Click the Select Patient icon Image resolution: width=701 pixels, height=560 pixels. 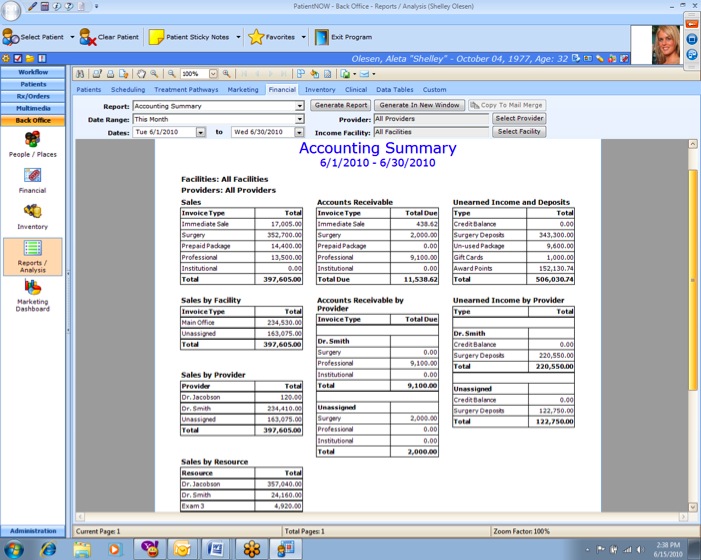pos(11,37)
